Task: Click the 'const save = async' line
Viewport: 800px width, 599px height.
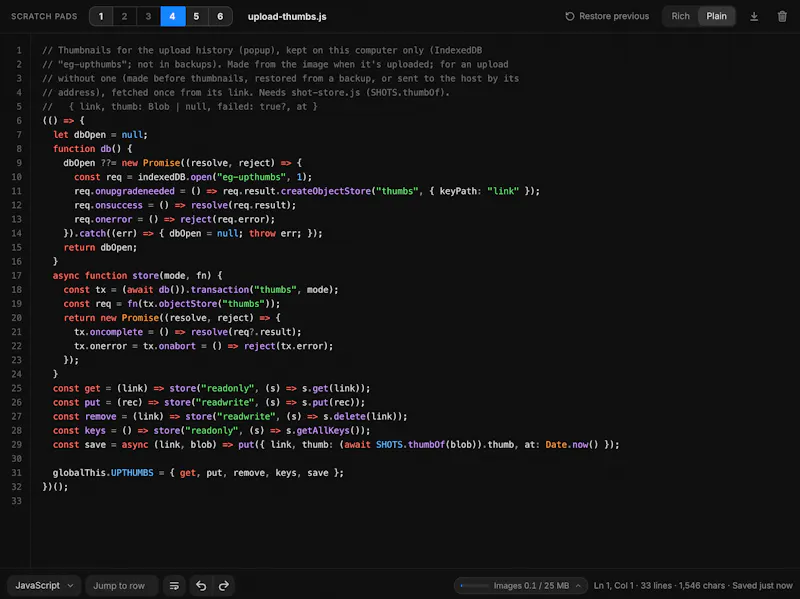Action: [x=336, y=445]
